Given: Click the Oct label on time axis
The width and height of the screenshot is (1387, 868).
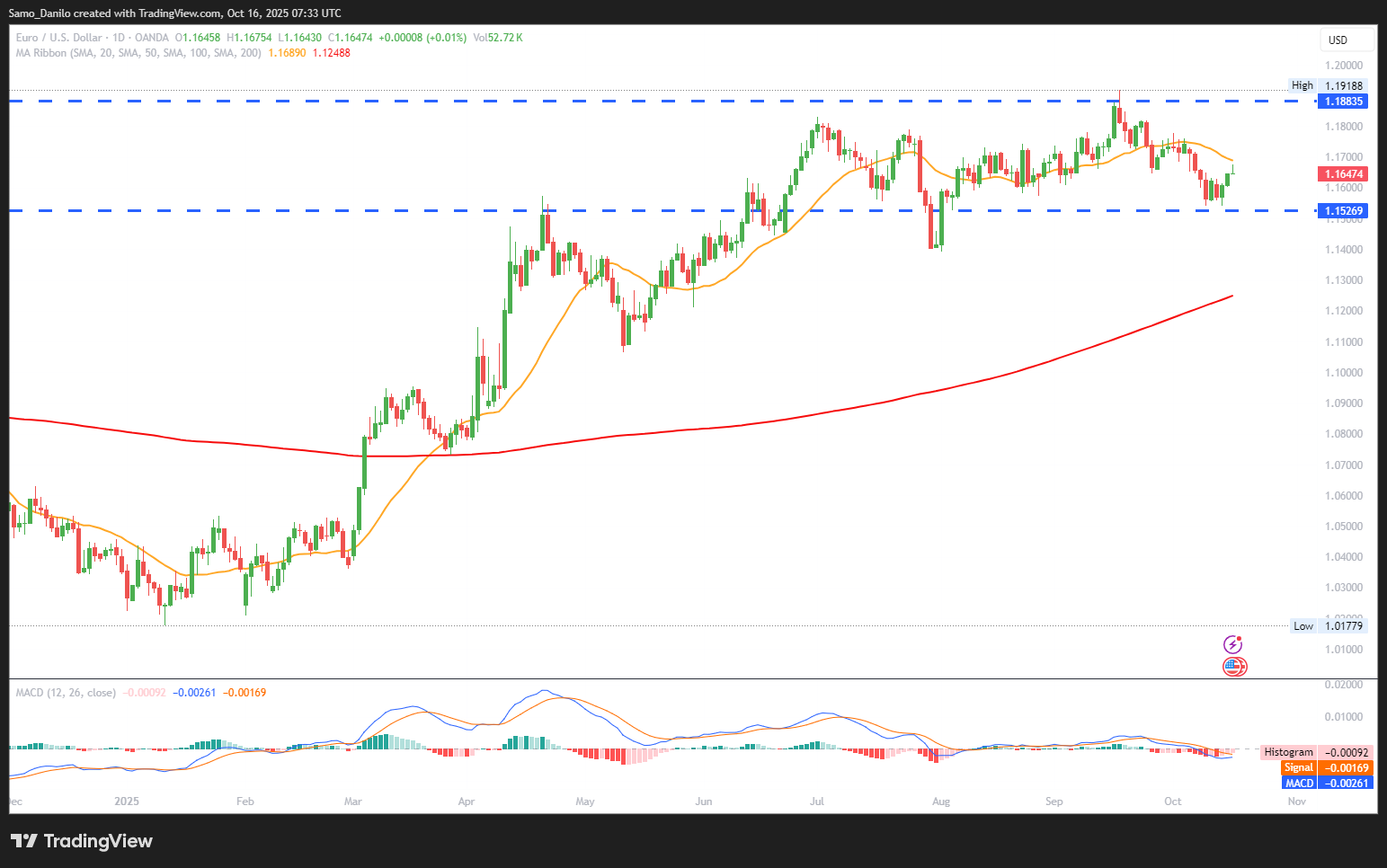Looking at the screenshot, I should (1172, 802).
